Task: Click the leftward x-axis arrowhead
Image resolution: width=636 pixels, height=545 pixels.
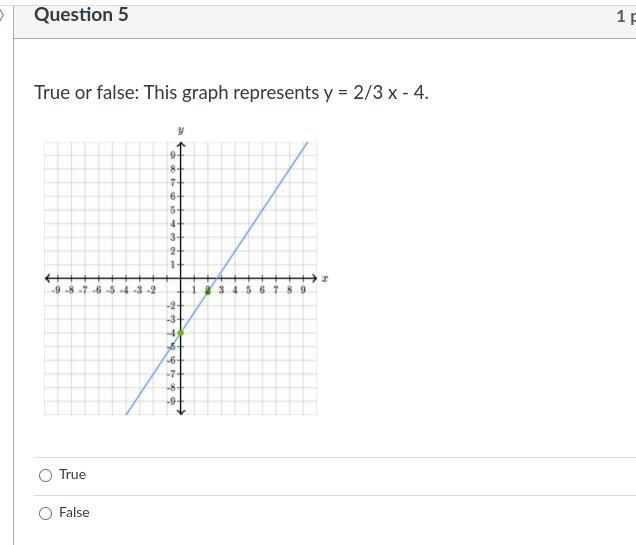Action: point(48,278)
